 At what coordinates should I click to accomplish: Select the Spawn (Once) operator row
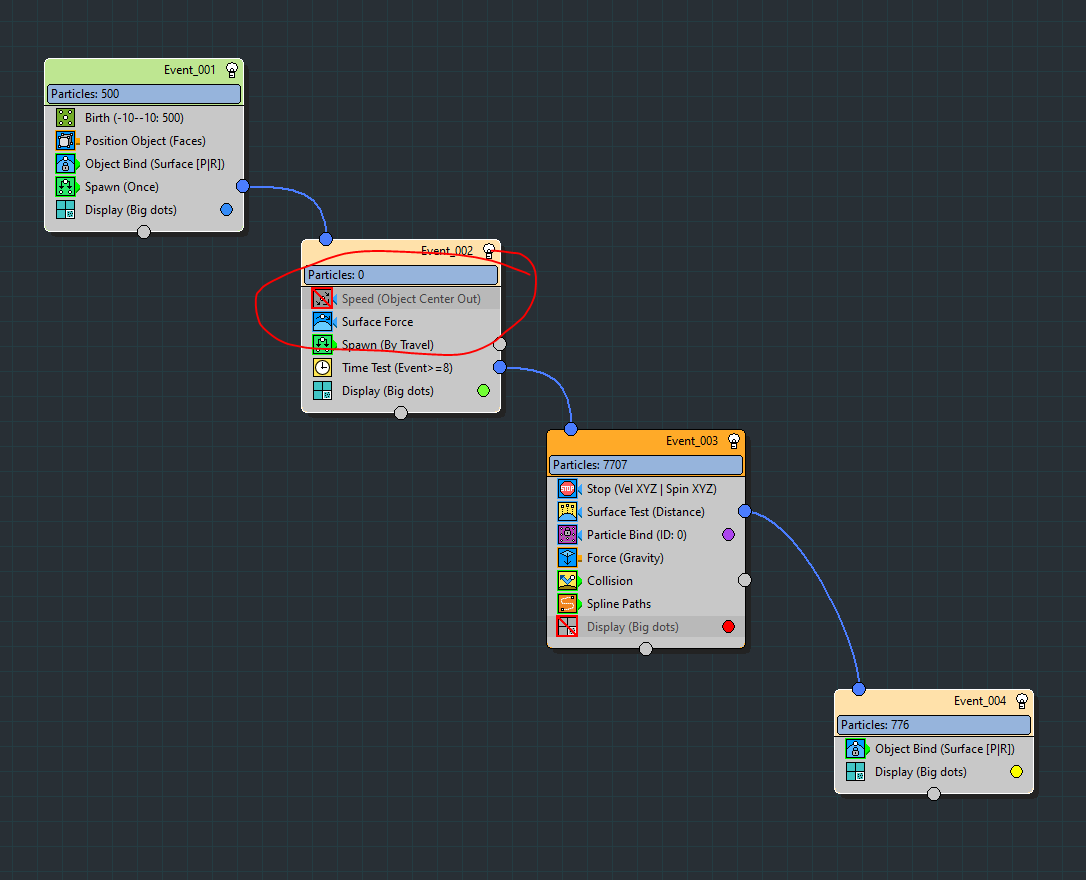coord(122,187)
